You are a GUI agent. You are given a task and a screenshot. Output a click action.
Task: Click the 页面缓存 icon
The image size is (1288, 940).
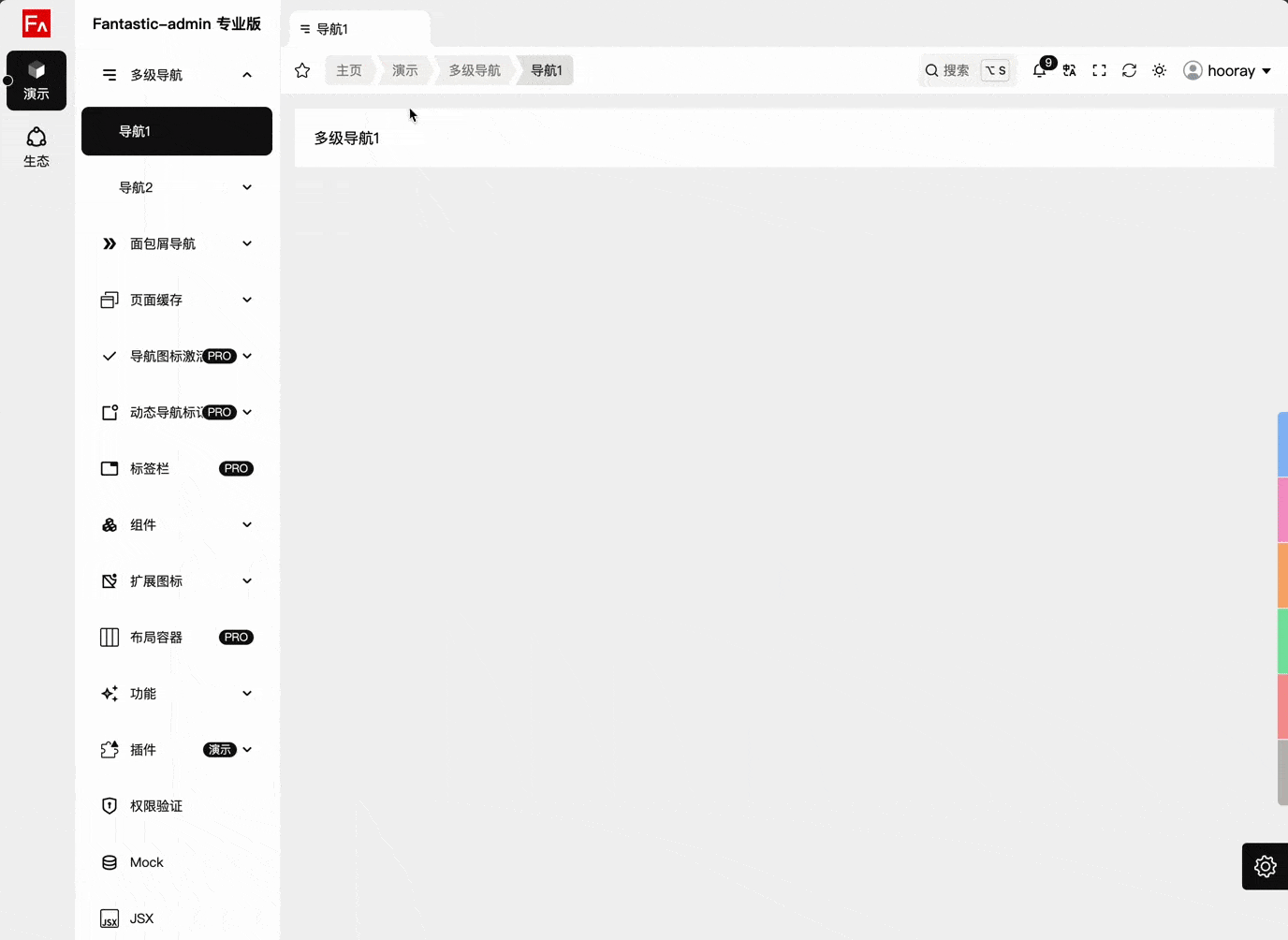click(x=110, y=300)
